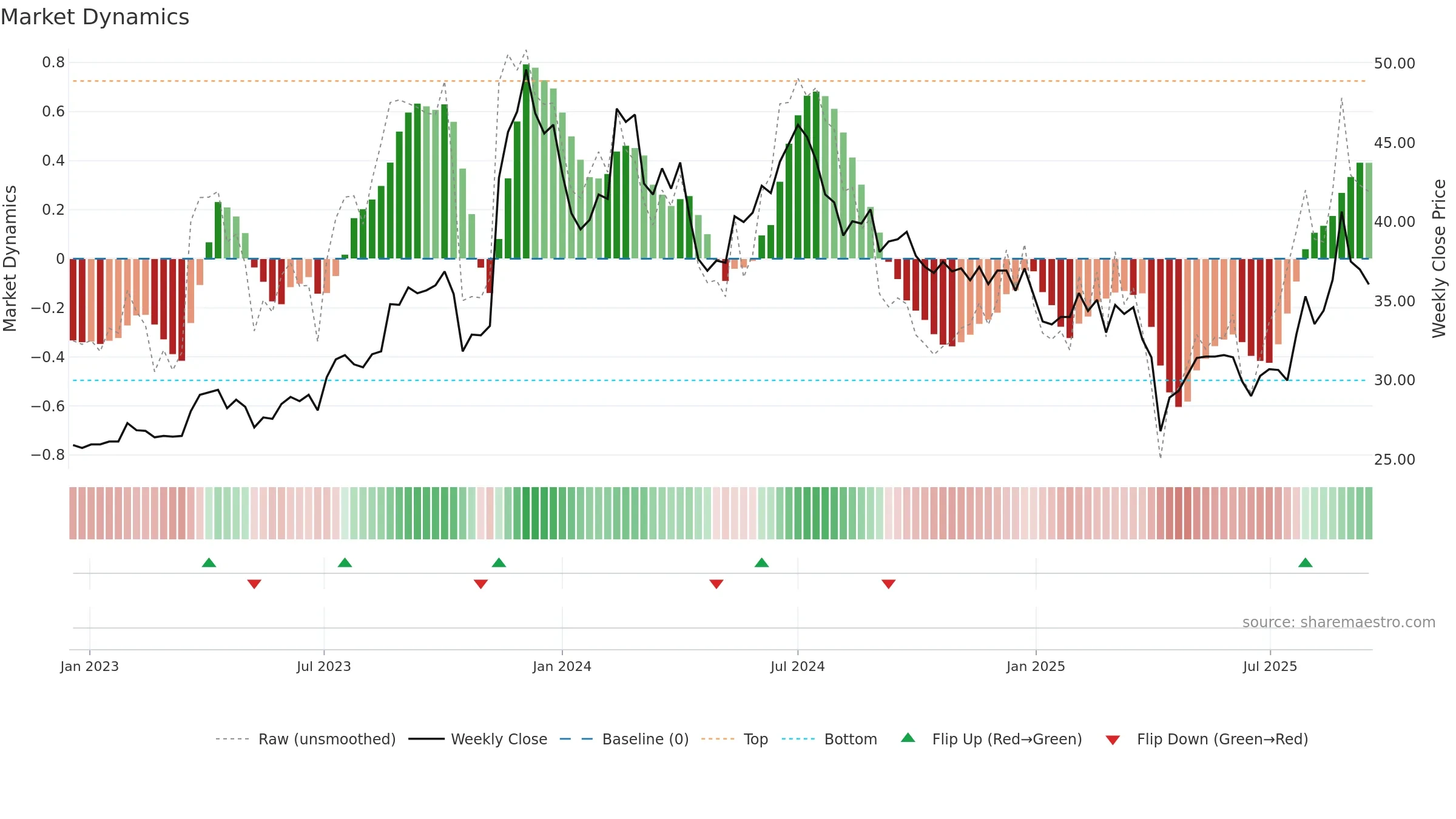
Task: Click the red flip-down marker in late 2023
Action: [x=480, y=584]
